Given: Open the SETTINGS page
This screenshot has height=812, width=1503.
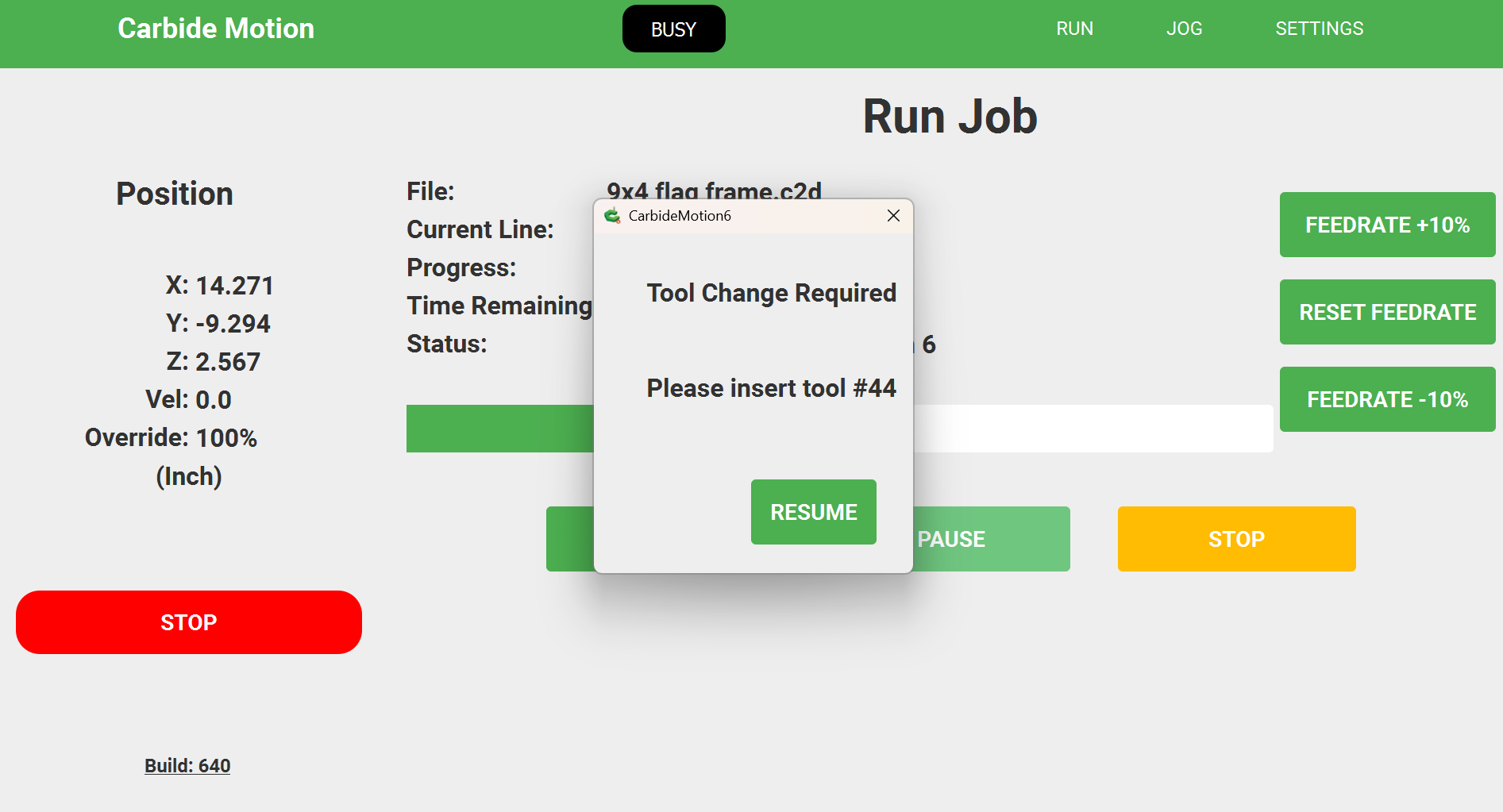Looking at the screenshot, I should 1319,29.
